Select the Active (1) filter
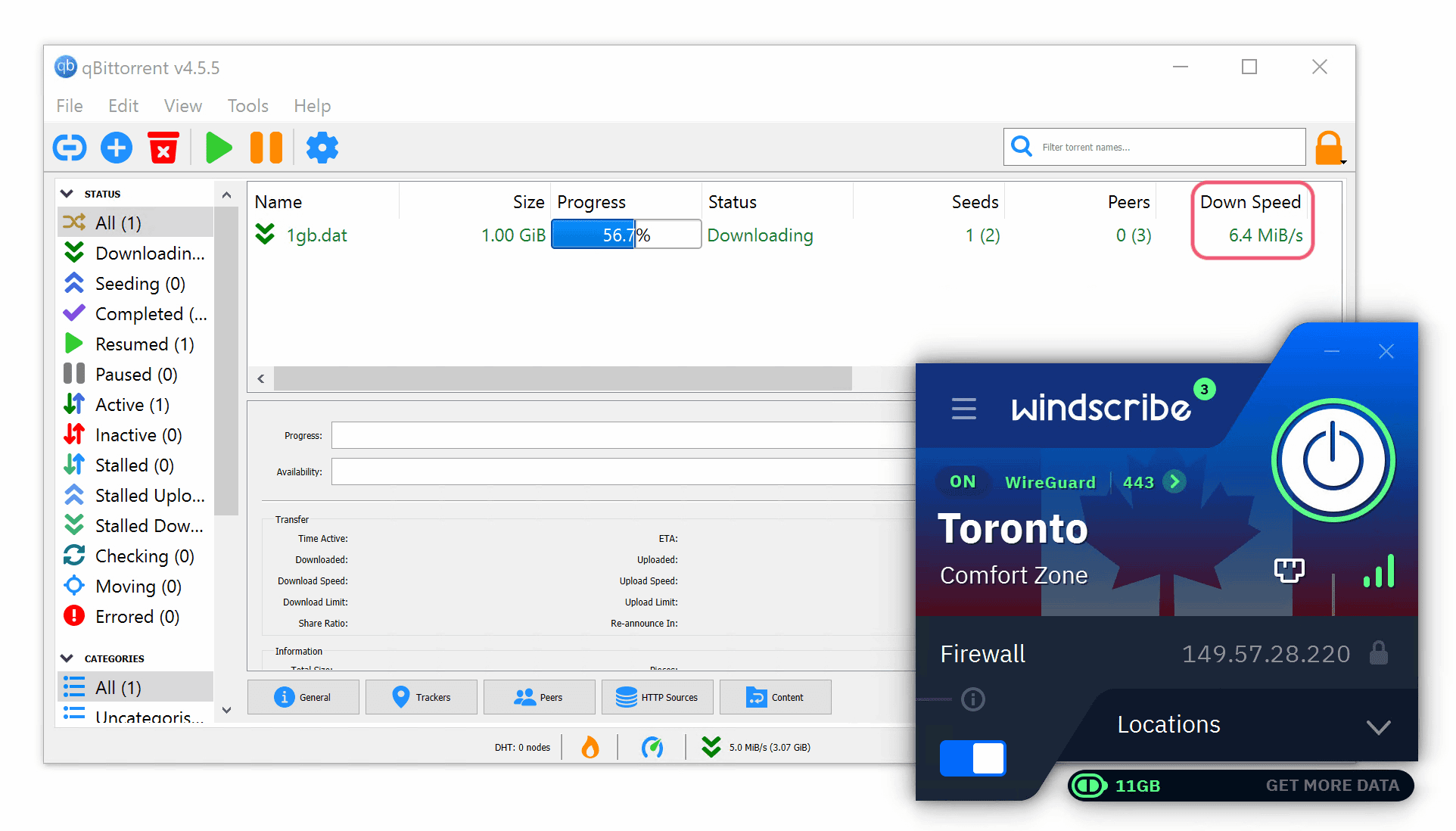Image resolution: width=1456 pixels, height=831 pixels. [135, 404]
